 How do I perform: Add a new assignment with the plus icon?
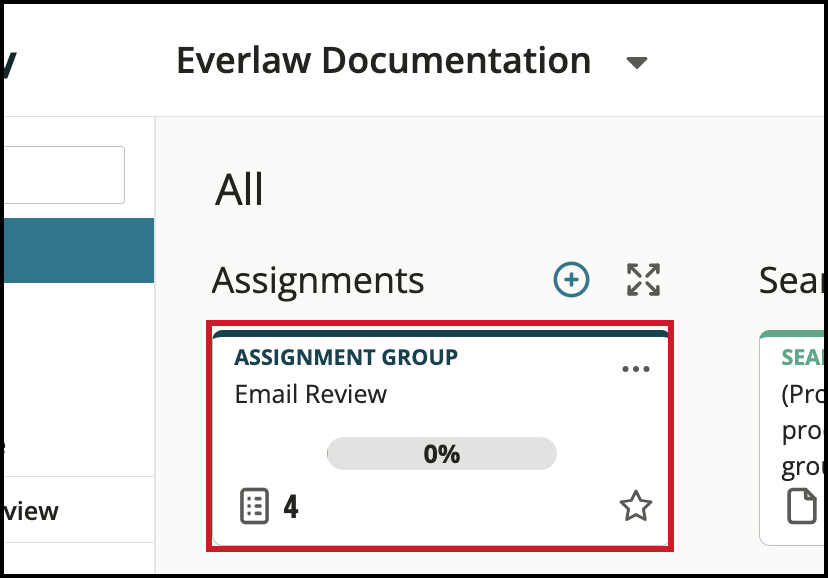[x=571, y=279]
